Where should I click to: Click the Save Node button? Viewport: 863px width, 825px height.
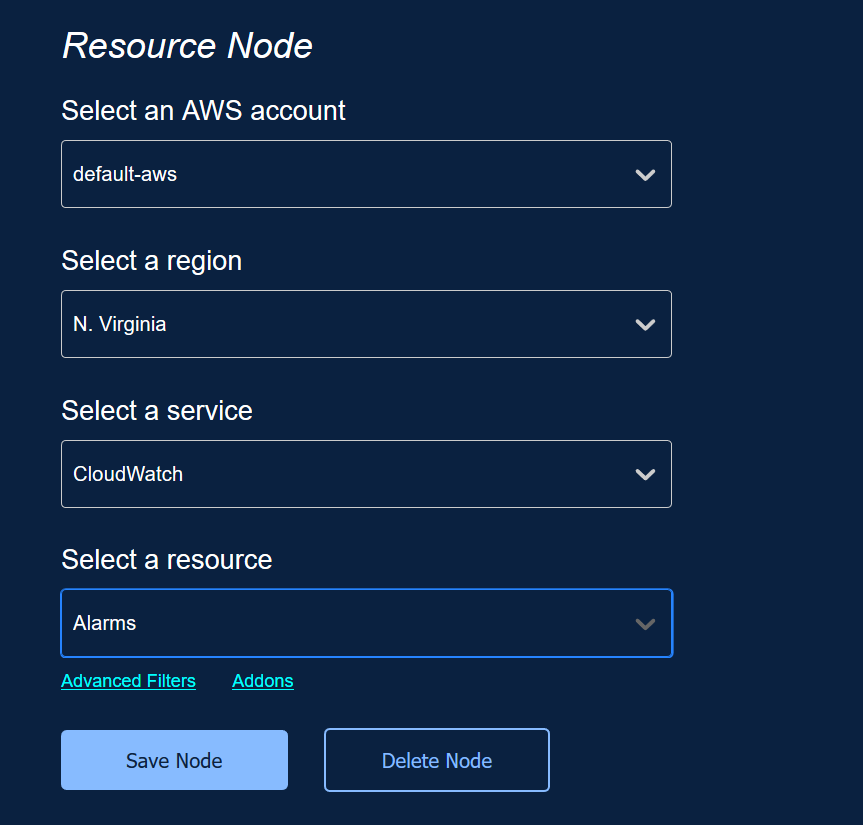point(174,760)
